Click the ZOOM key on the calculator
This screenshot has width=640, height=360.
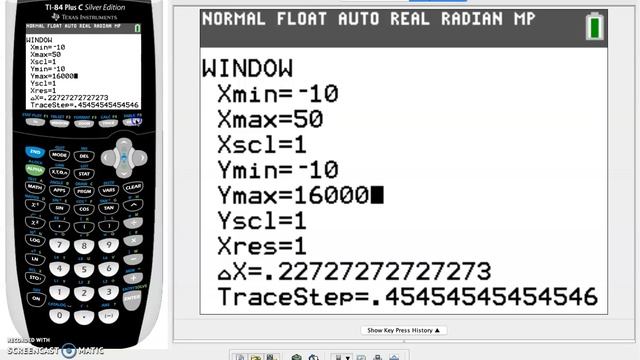pos(84,124)
